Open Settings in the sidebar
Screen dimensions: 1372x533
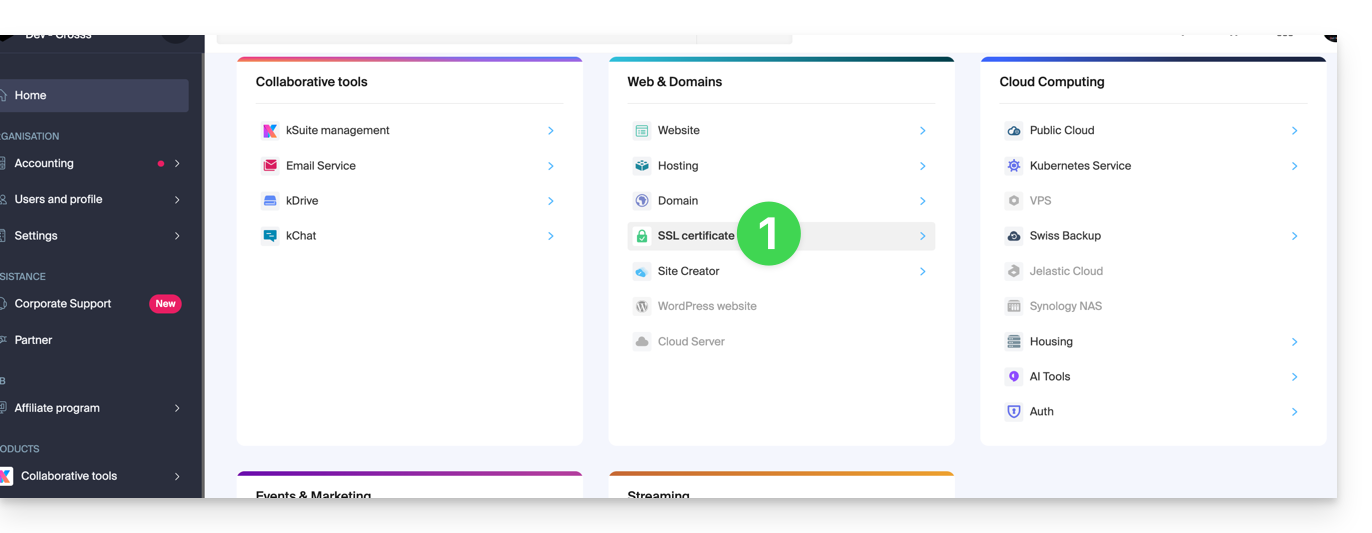point(36,236)
